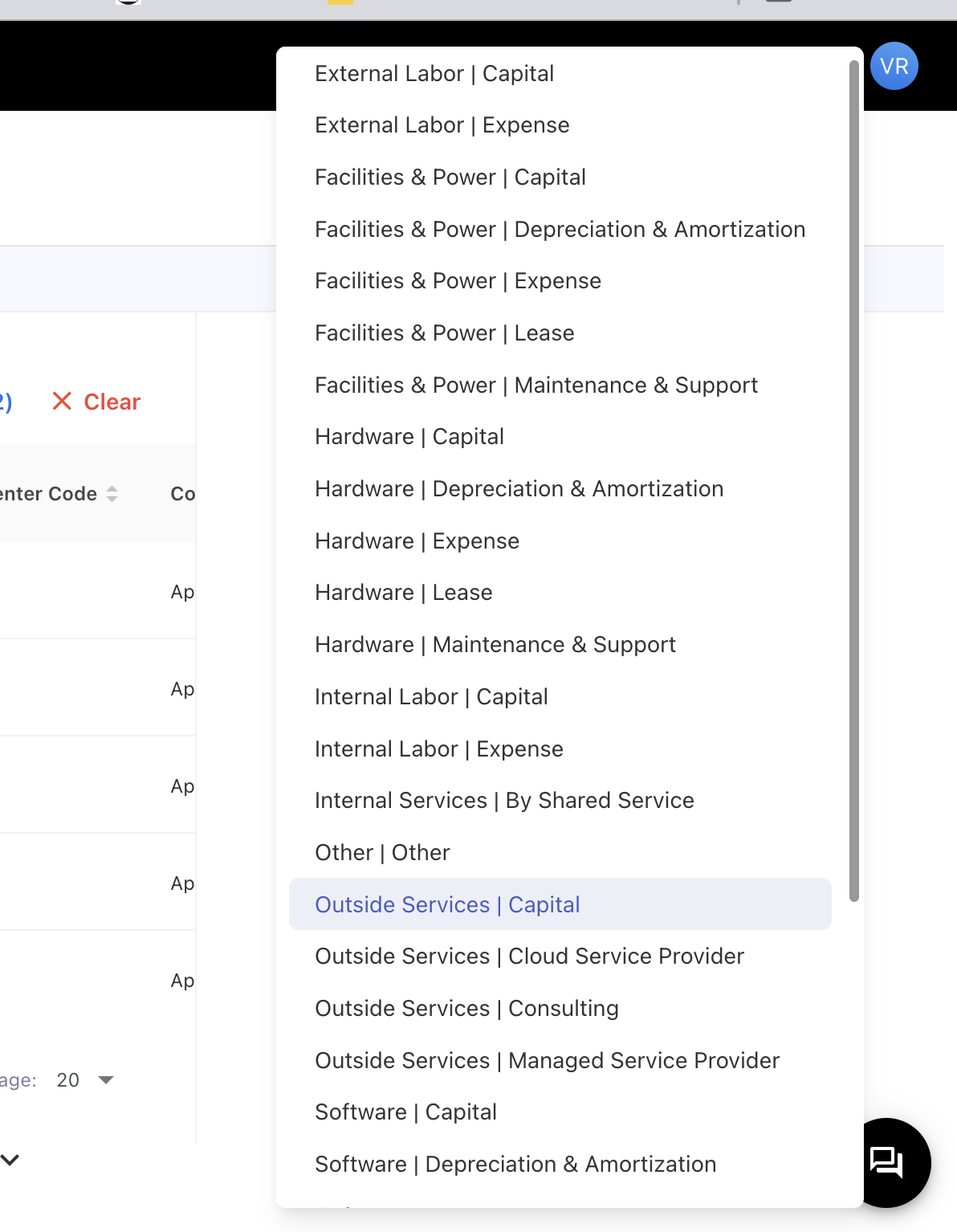Click the red X clear icon
This screenshot has height=1232, width=957.
[62, 402]
